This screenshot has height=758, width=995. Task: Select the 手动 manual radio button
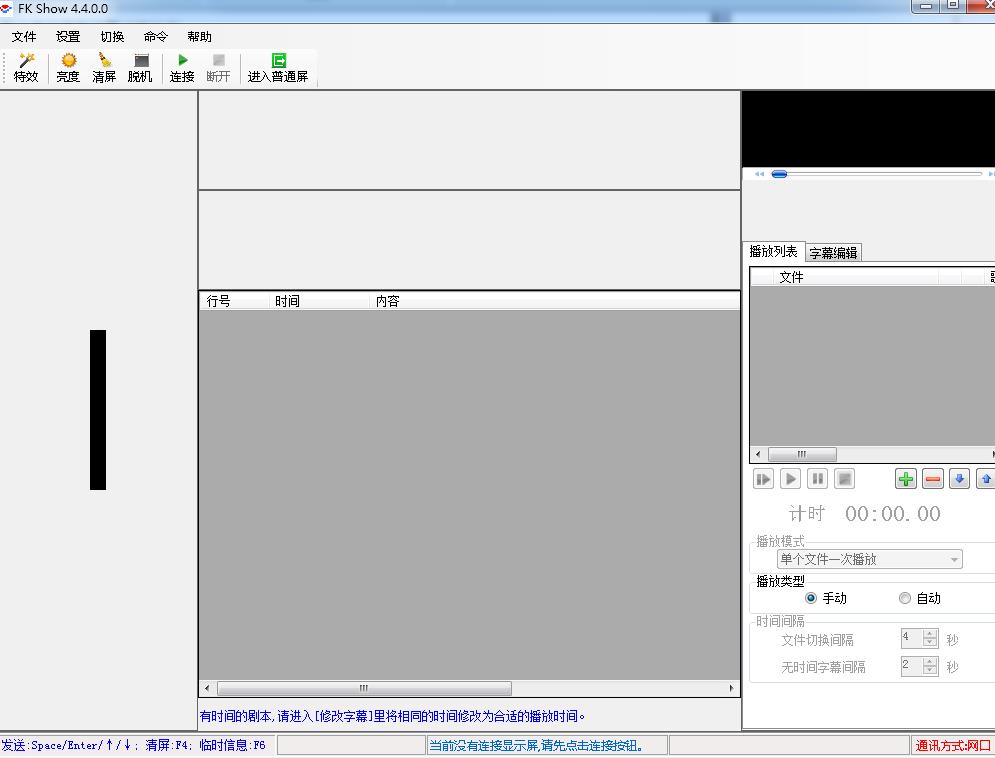811,598
